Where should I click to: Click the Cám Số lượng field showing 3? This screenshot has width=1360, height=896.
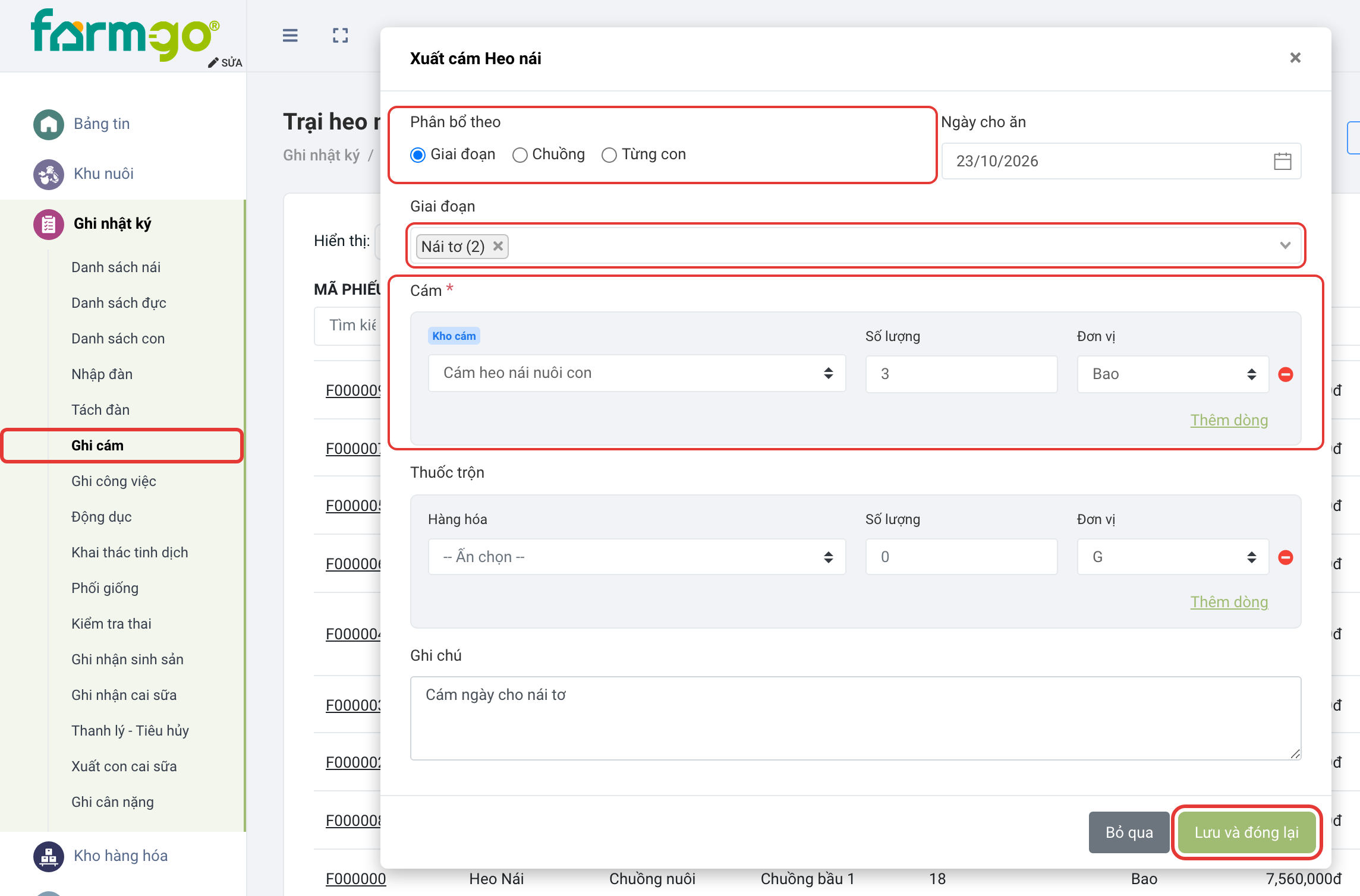[x=961, y=374]
